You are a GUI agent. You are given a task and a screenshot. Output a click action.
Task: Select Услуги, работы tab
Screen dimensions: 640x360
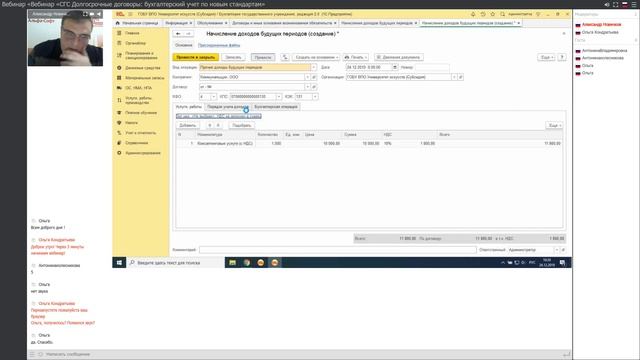coord(189,107)
